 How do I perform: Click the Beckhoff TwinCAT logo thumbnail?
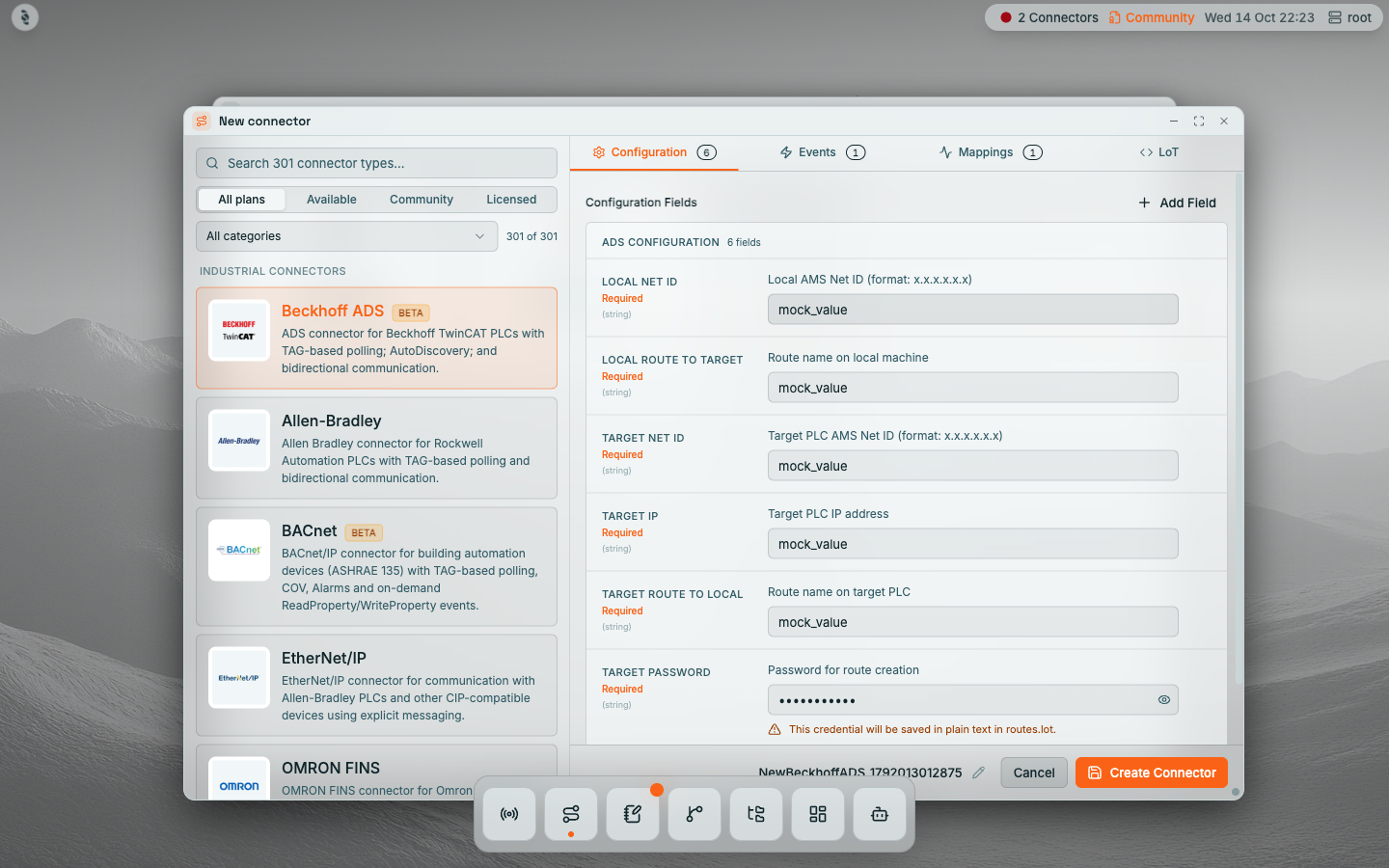click(239, 330)
